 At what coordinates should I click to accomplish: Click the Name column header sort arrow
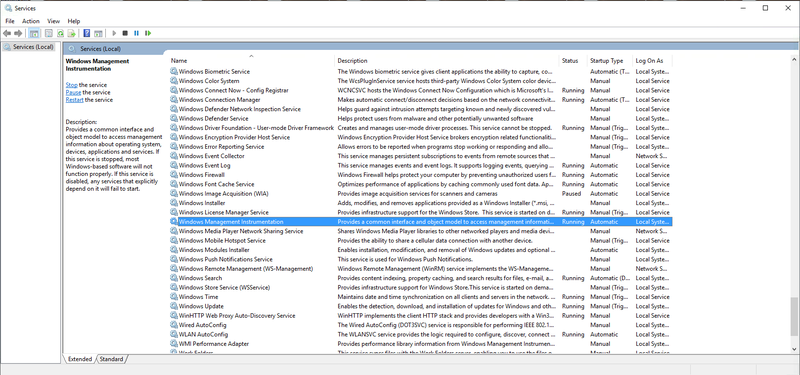[x=252, y=56]
